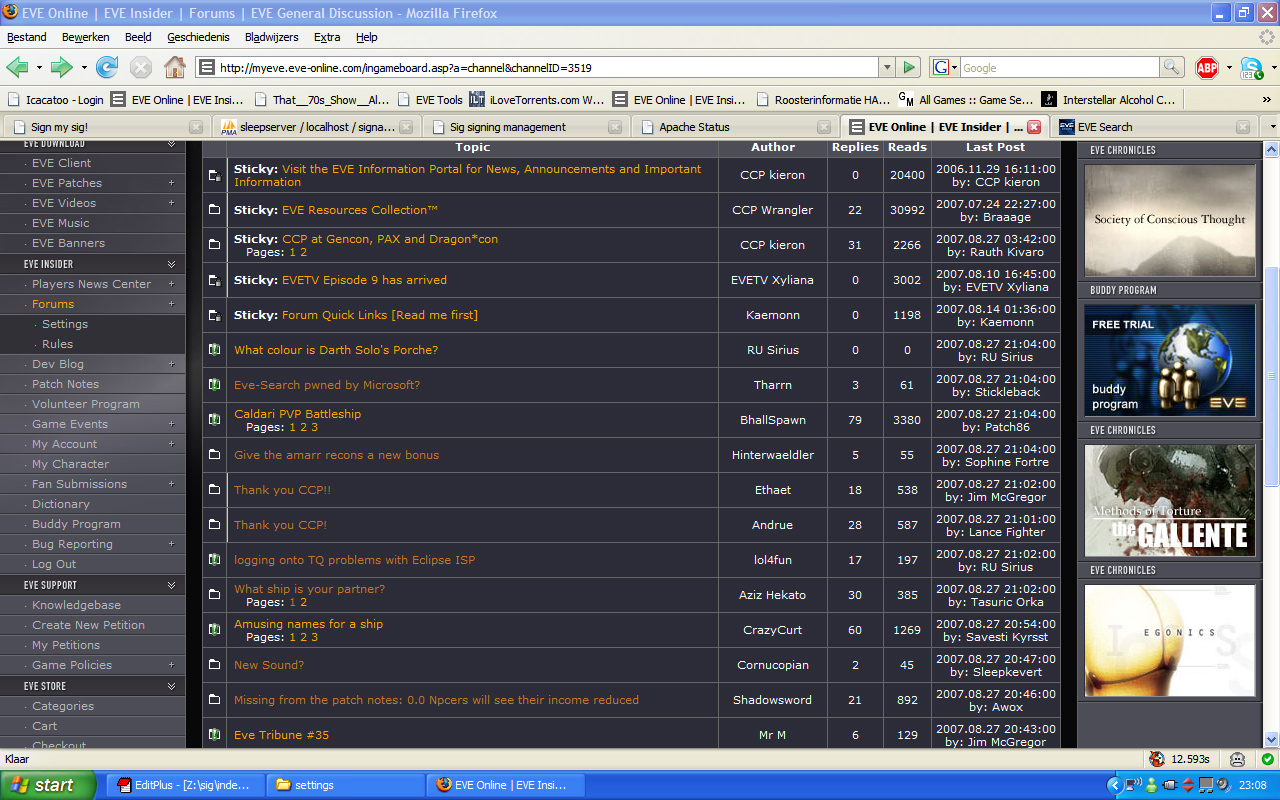1280x800 pixels.
Task: Open the Bewerken menu
Action: [x=85, y=37]
